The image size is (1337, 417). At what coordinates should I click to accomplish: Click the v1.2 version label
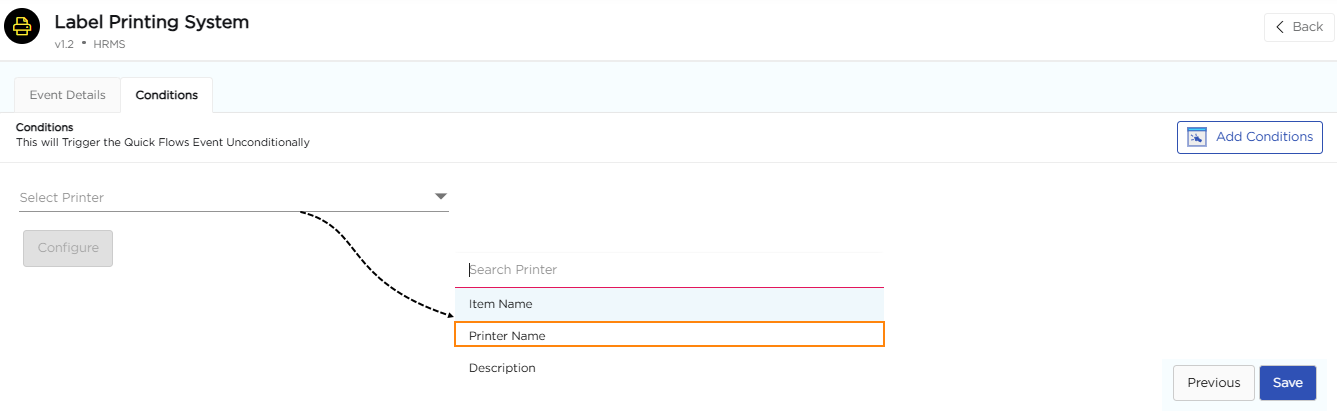[x=64, y=44]
